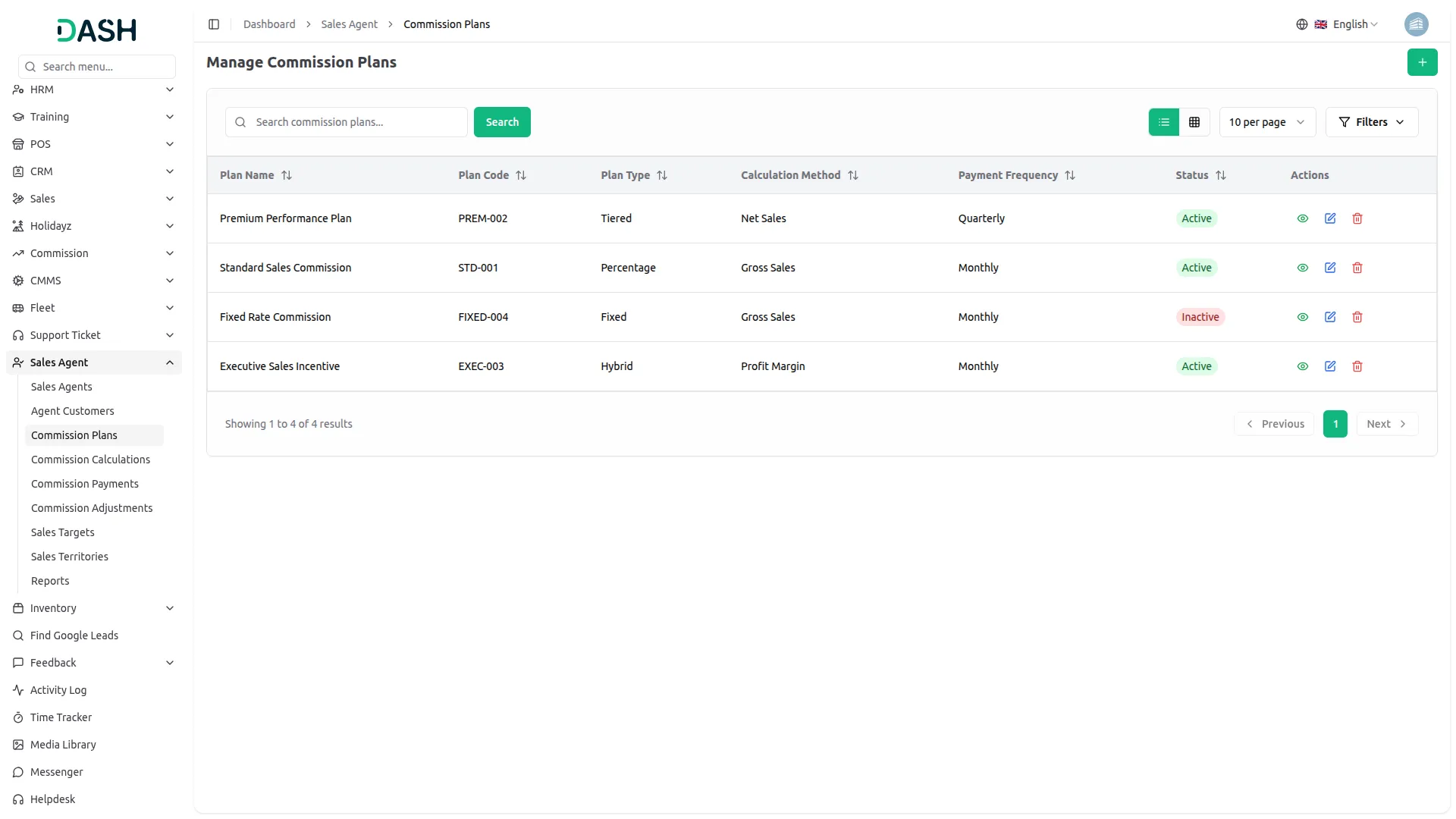Screen dimensions: 1456x819
Task: Sort table by Plan Name
Action: [x=256, y=175]
